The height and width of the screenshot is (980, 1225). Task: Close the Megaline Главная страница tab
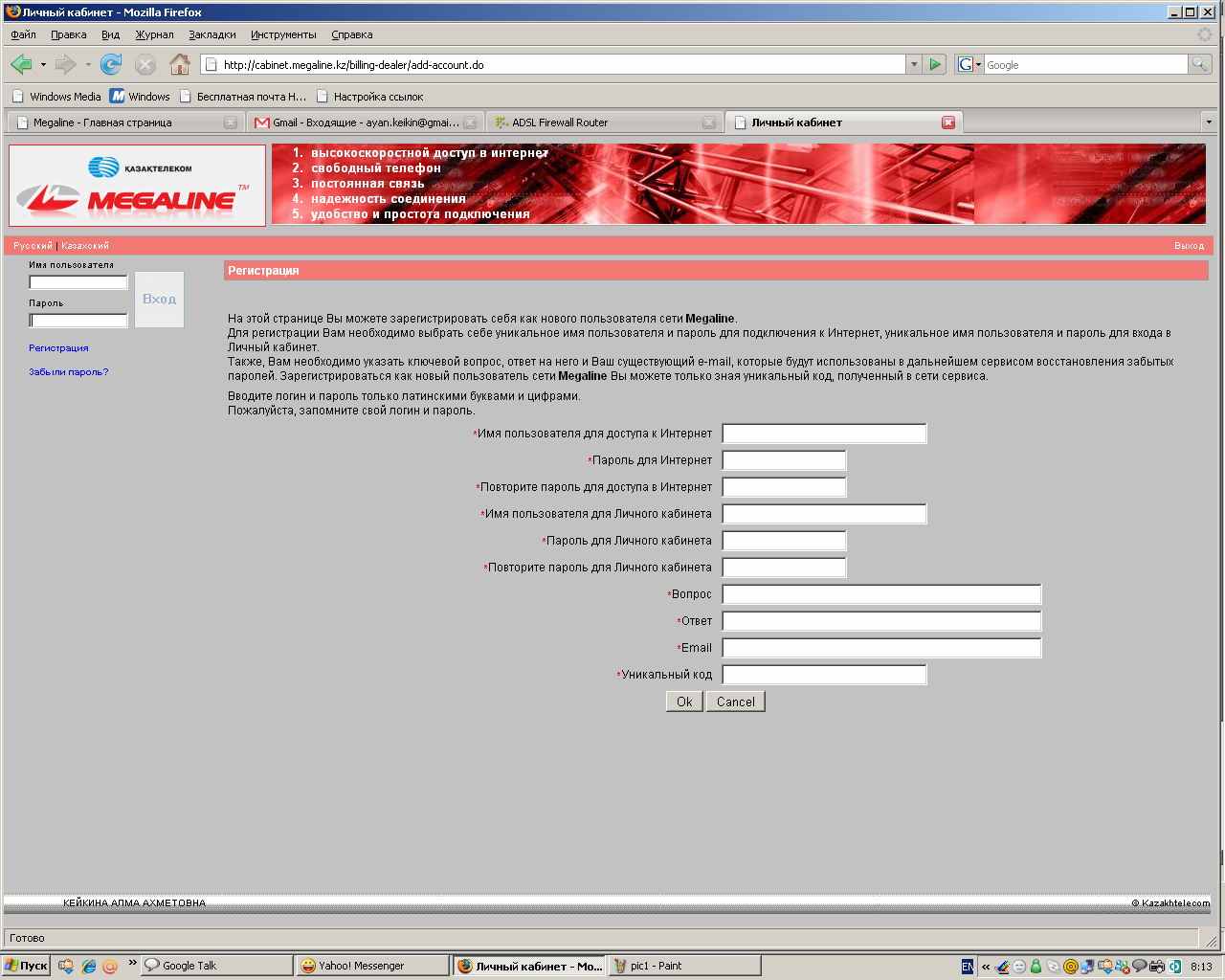point(230,122)
